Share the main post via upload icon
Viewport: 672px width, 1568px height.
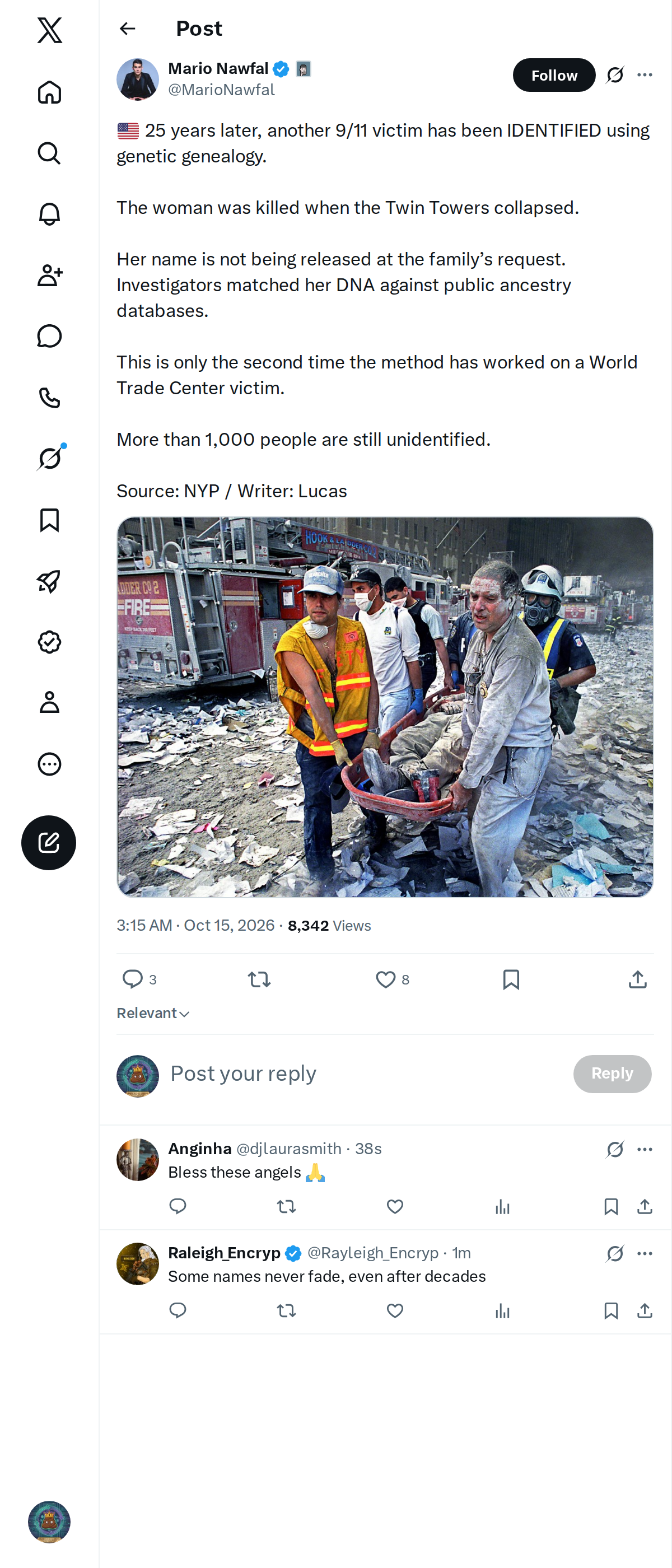pos(637,979)
